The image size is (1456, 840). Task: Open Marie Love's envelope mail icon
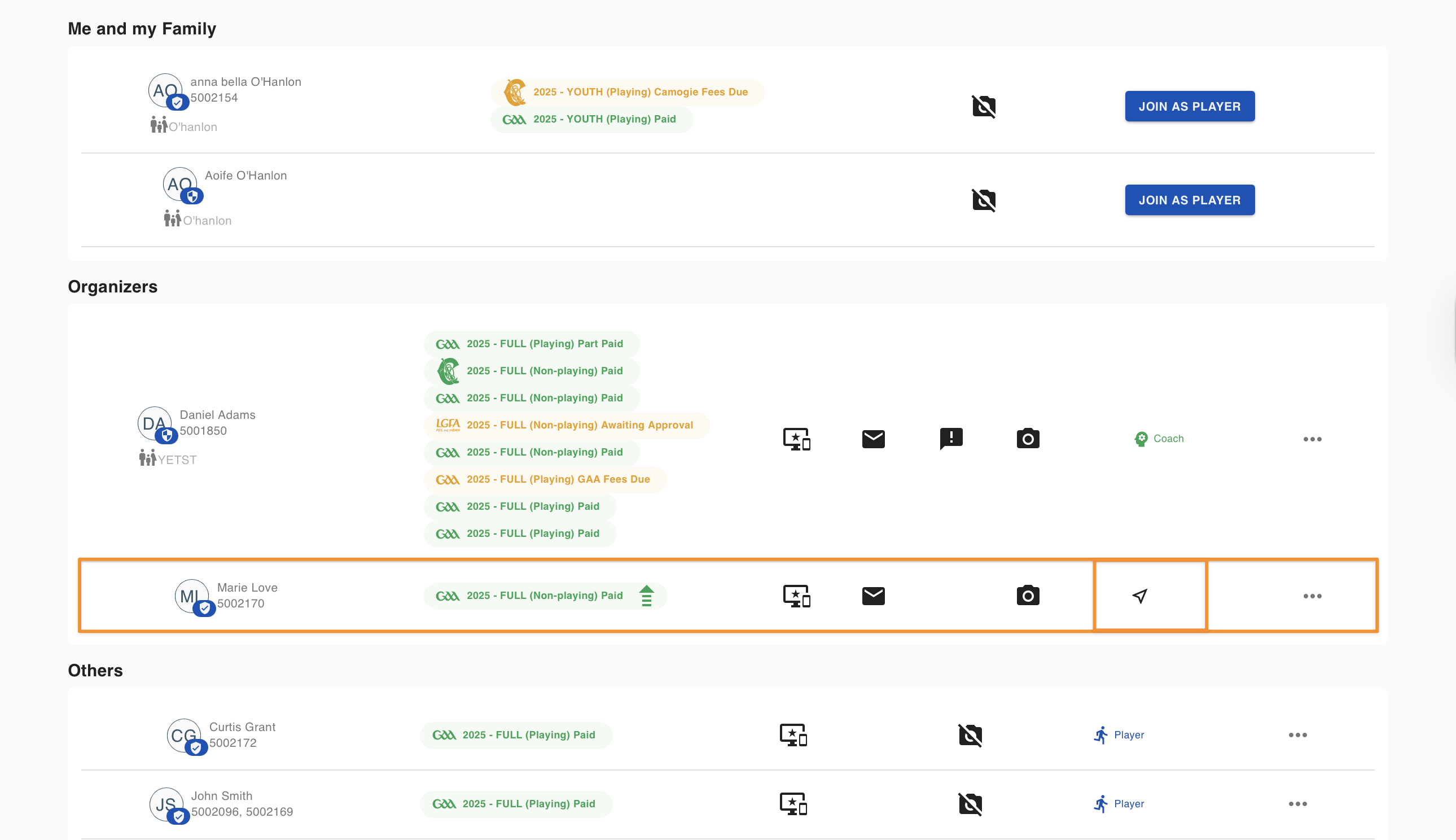tap(873, 596)
